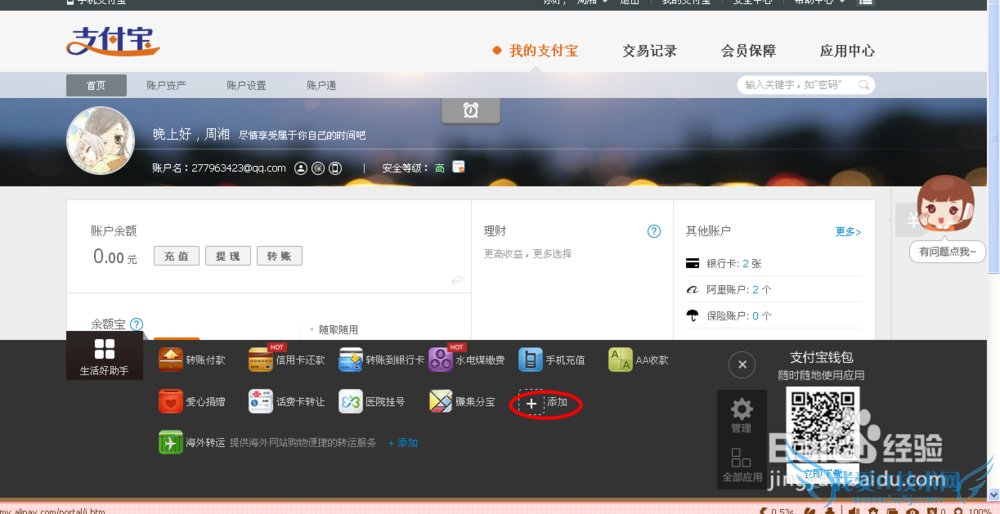1000x514 pixels.
Task: Click the 理财 help question mark icon
Action: [654, 231]
